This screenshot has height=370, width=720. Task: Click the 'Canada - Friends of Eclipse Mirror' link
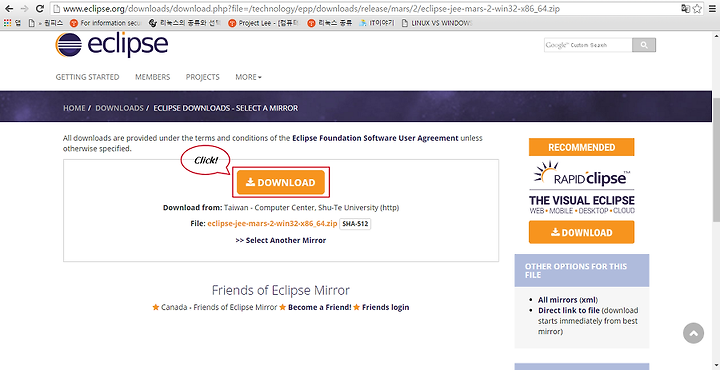[219, 307]
